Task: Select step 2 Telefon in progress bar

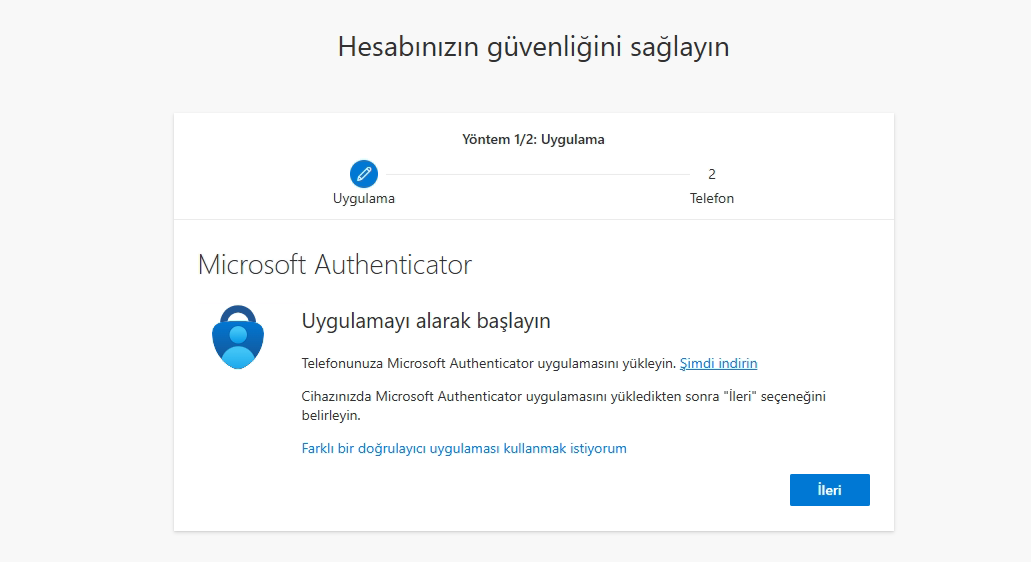Action: [x=711, y=174]
